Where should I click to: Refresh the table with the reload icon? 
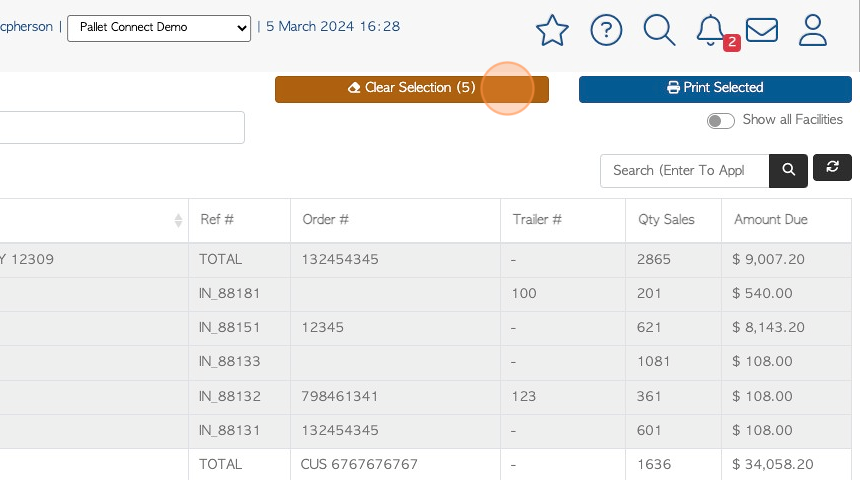pos(832,167)
